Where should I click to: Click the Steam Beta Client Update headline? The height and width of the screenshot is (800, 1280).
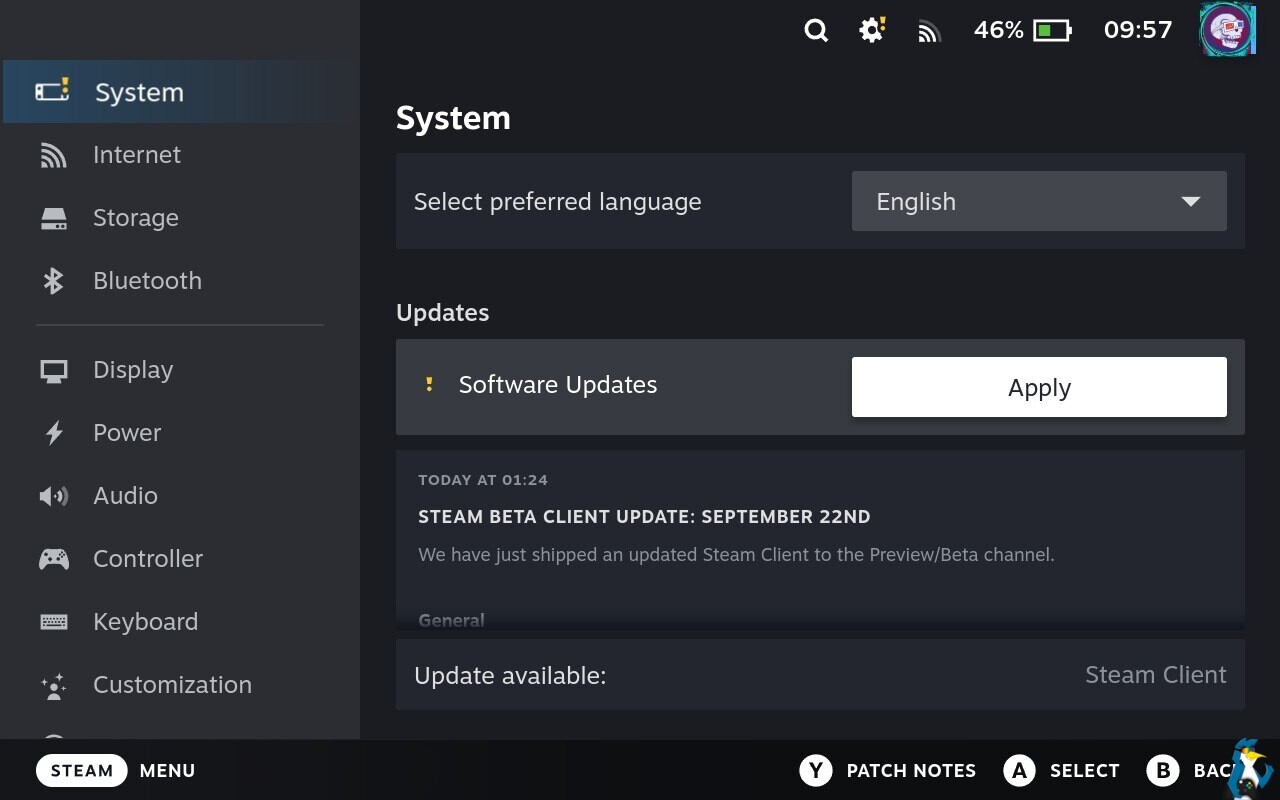644,517
